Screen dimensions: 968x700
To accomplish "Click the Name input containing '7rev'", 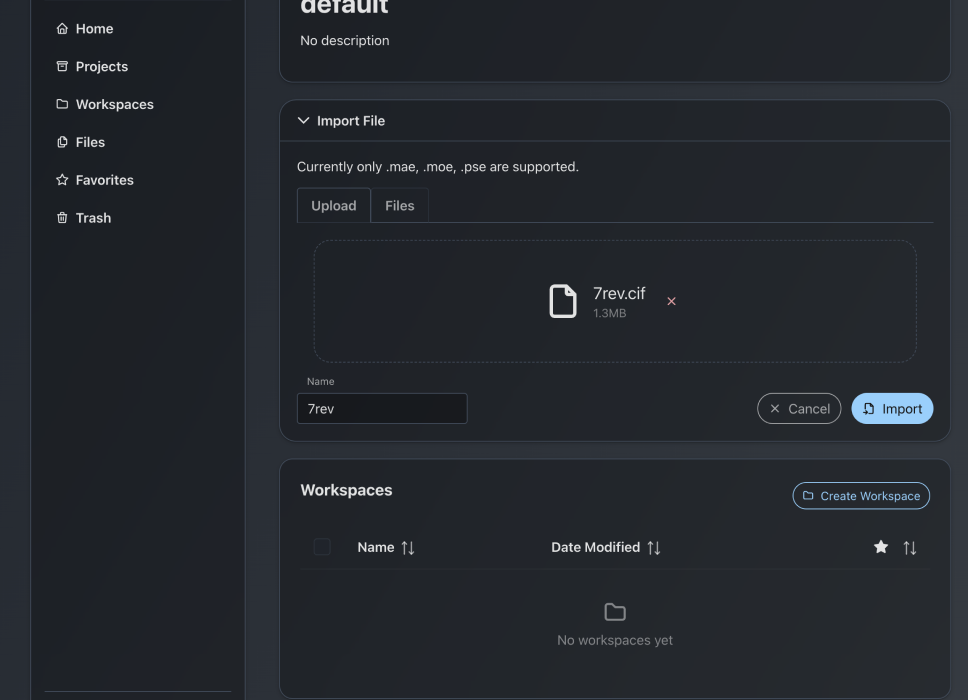I will pos(381,408).
